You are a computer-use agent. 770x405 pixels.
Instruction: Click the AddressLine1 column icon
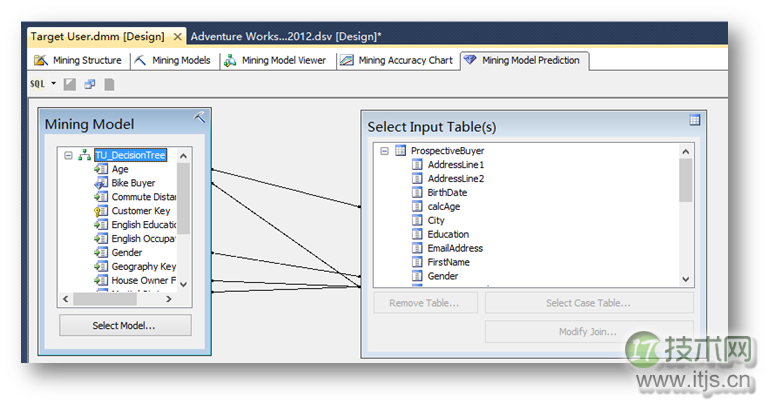pos(417,164)
